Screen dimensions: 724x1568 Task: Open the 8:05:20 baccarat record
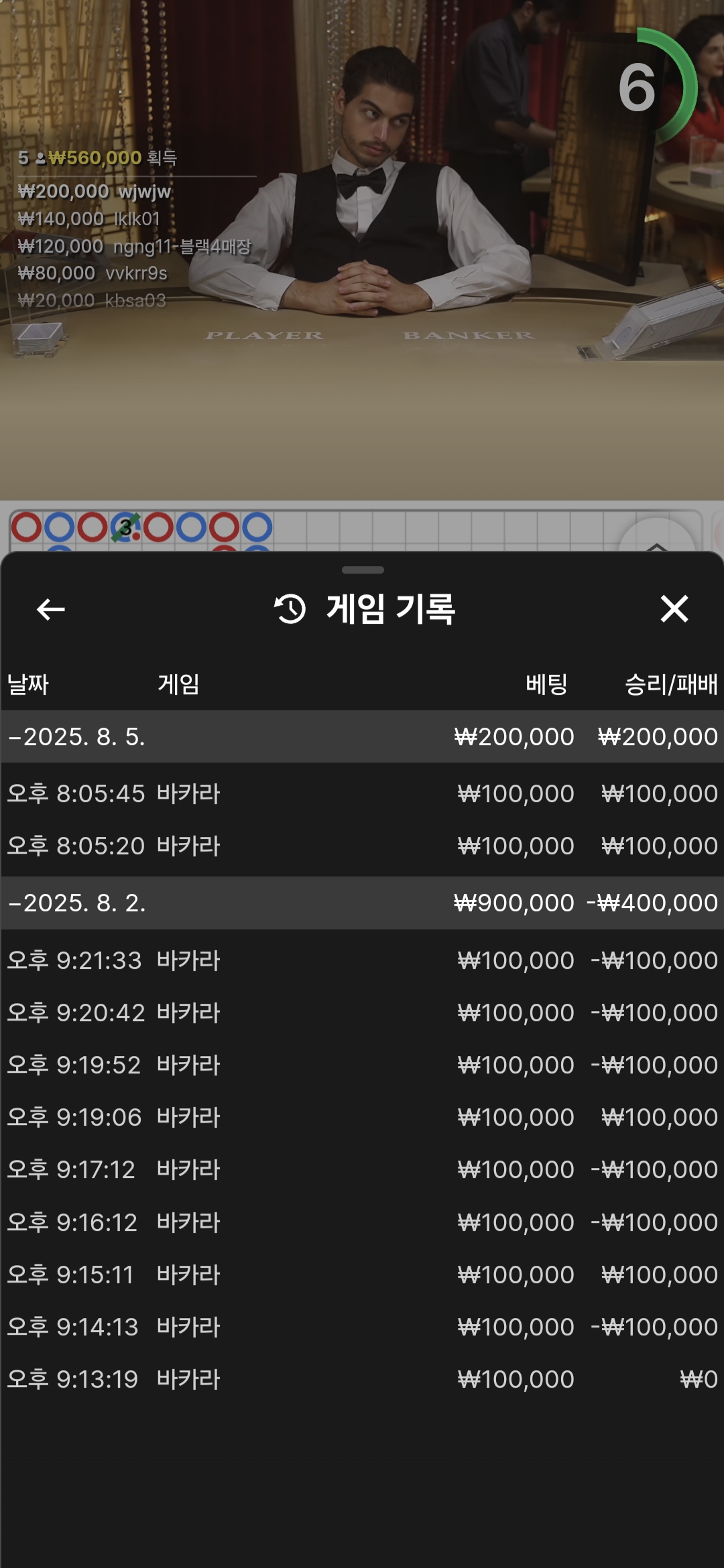(x=362, y=846)
